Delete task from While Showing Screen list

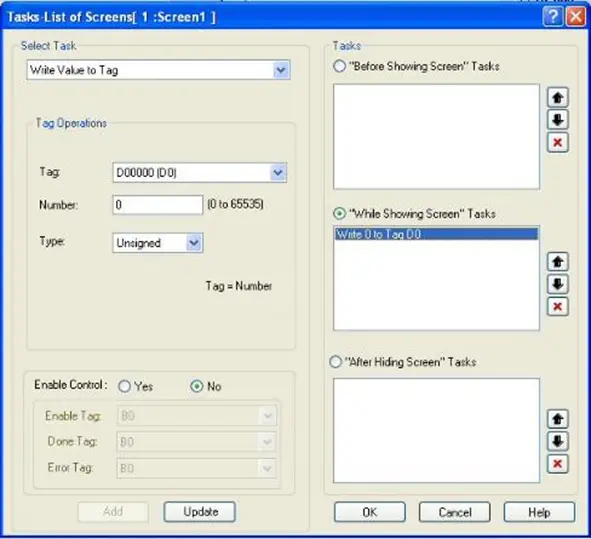click(557, 306)
